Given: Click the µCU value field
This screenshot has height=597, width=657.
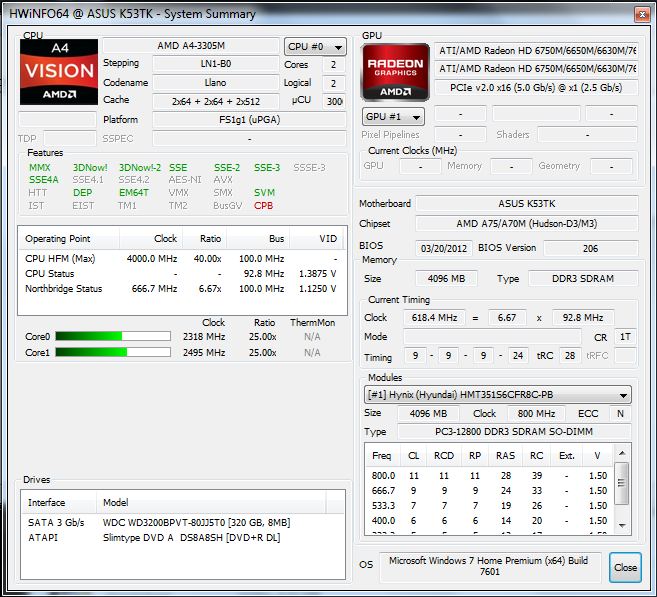Looking at the screenshot, I should tap(334, 101).
